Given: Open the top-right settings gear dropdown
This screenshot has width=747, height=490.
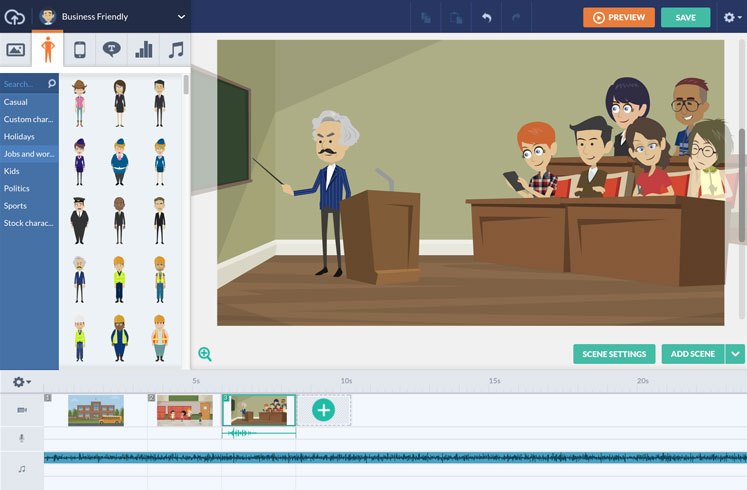Looking at the screenshot, I should click(732, 17).
